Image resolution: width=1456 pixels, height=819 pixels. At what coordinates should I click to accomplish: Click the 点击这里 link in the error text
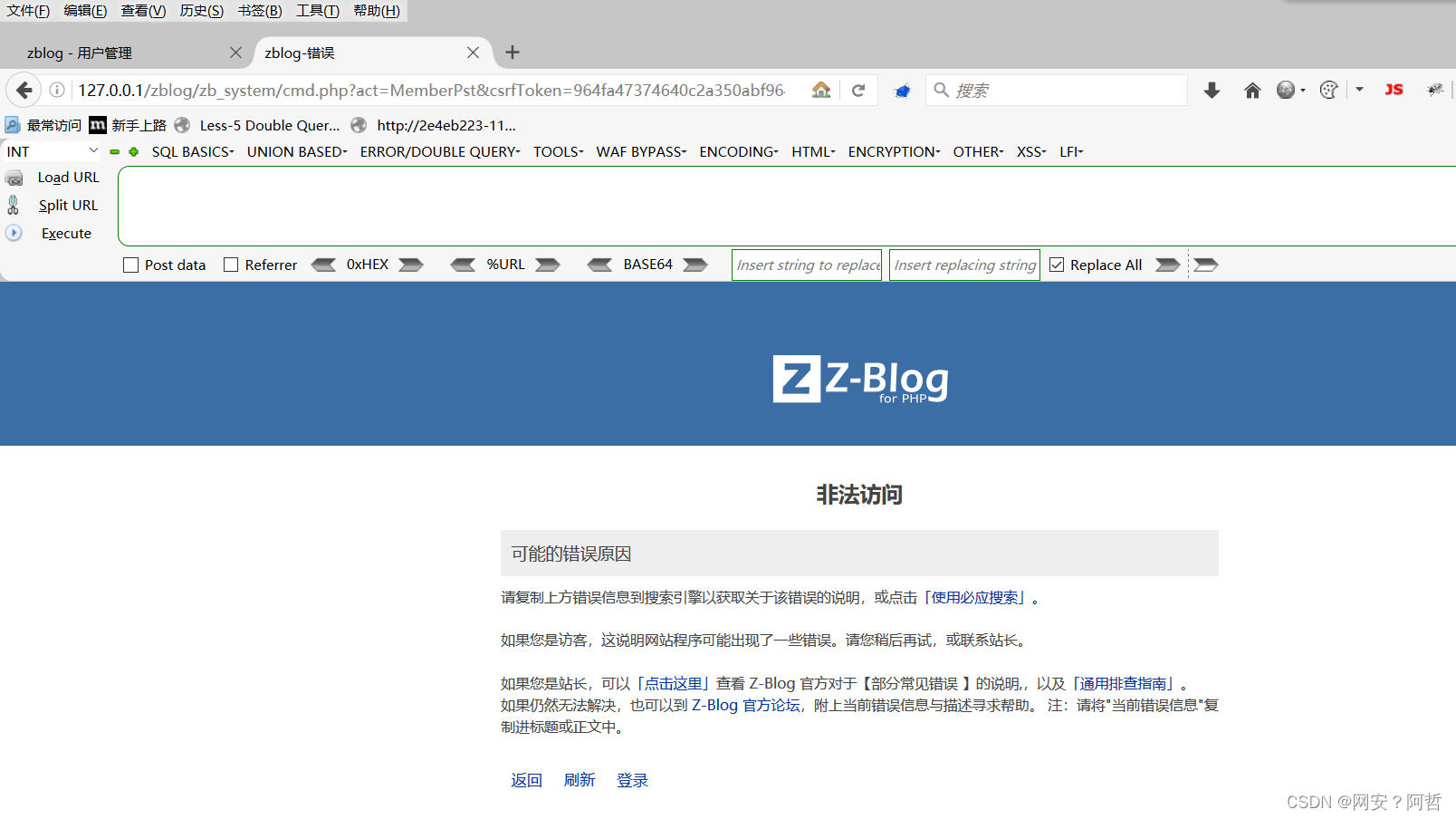(674, 683)
